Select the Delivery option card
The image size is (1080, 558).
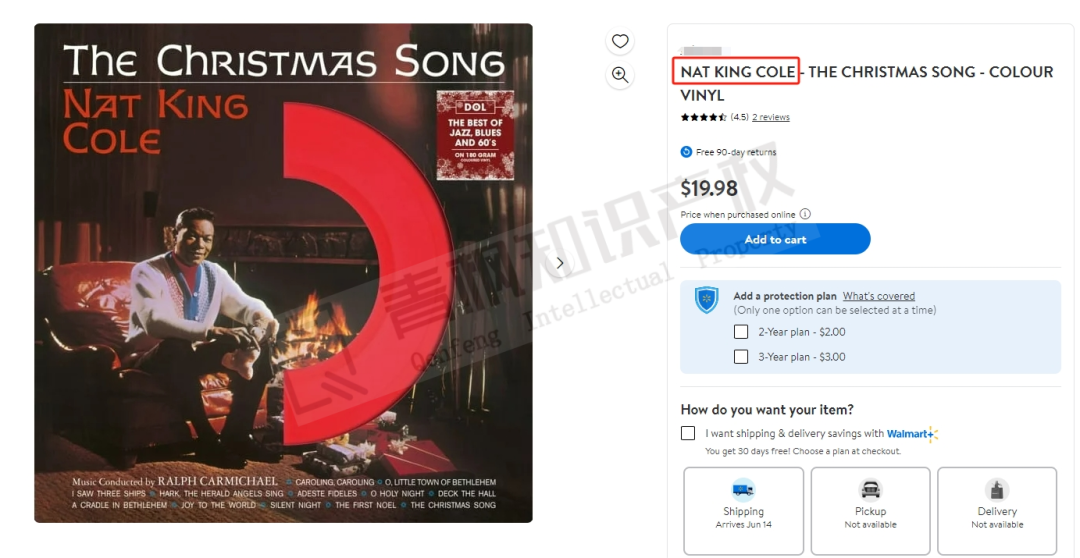coord(997,510)
